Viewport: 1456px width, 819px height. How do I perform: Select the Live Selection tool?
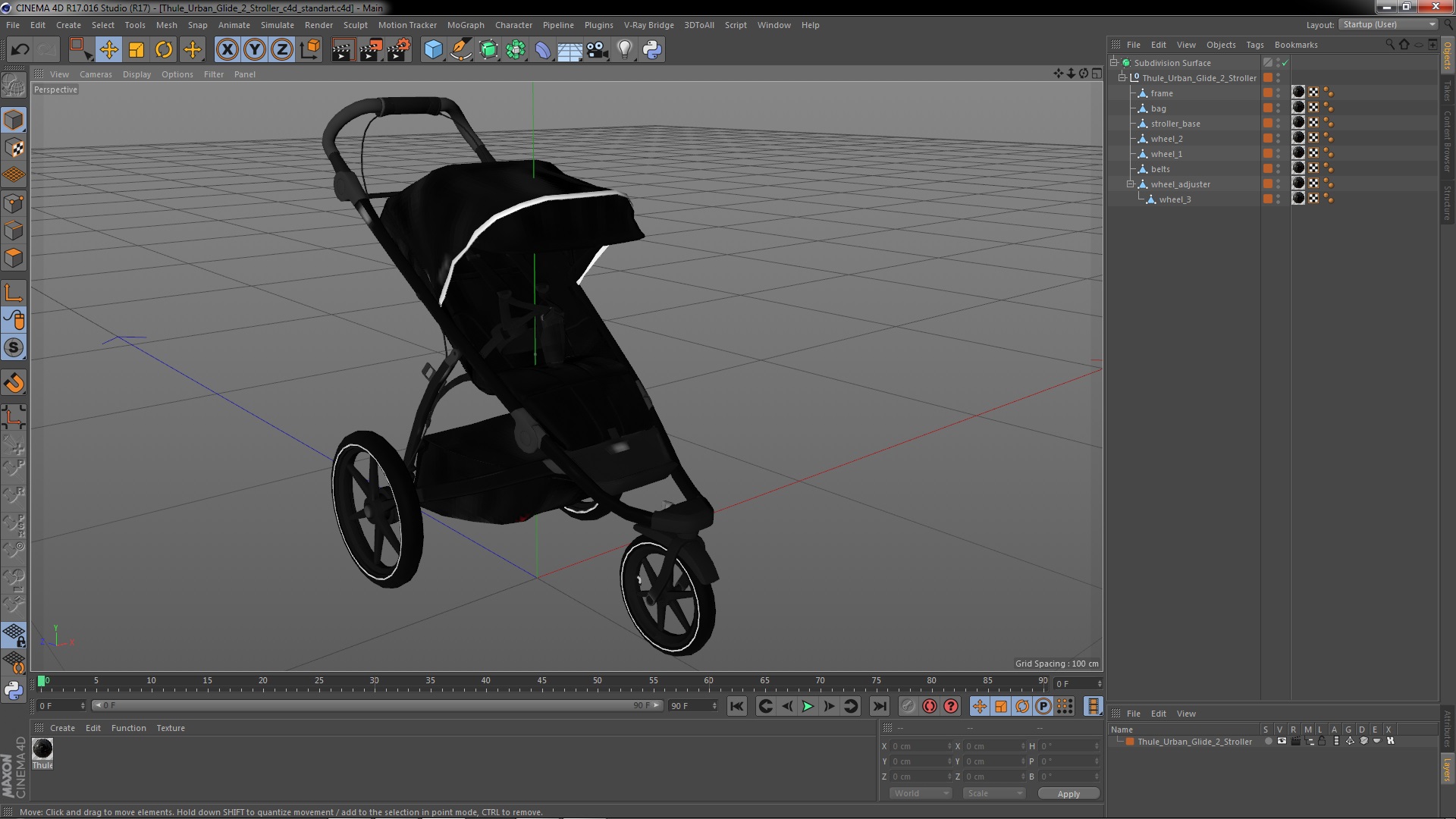(80, 50)
